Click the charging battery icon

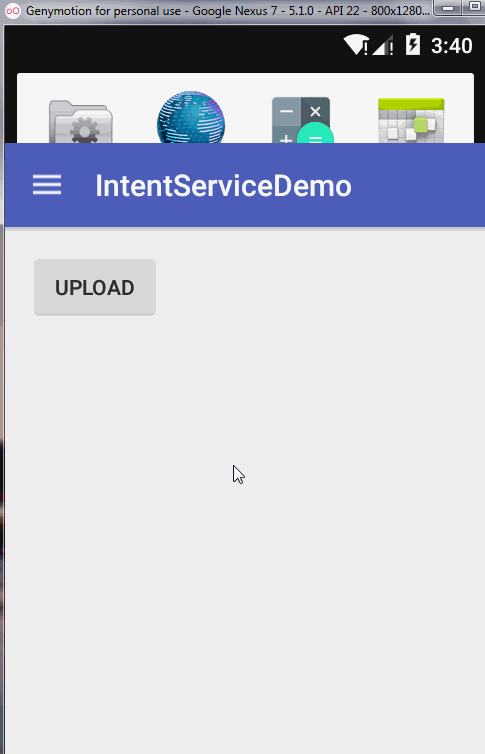point(413,44)
